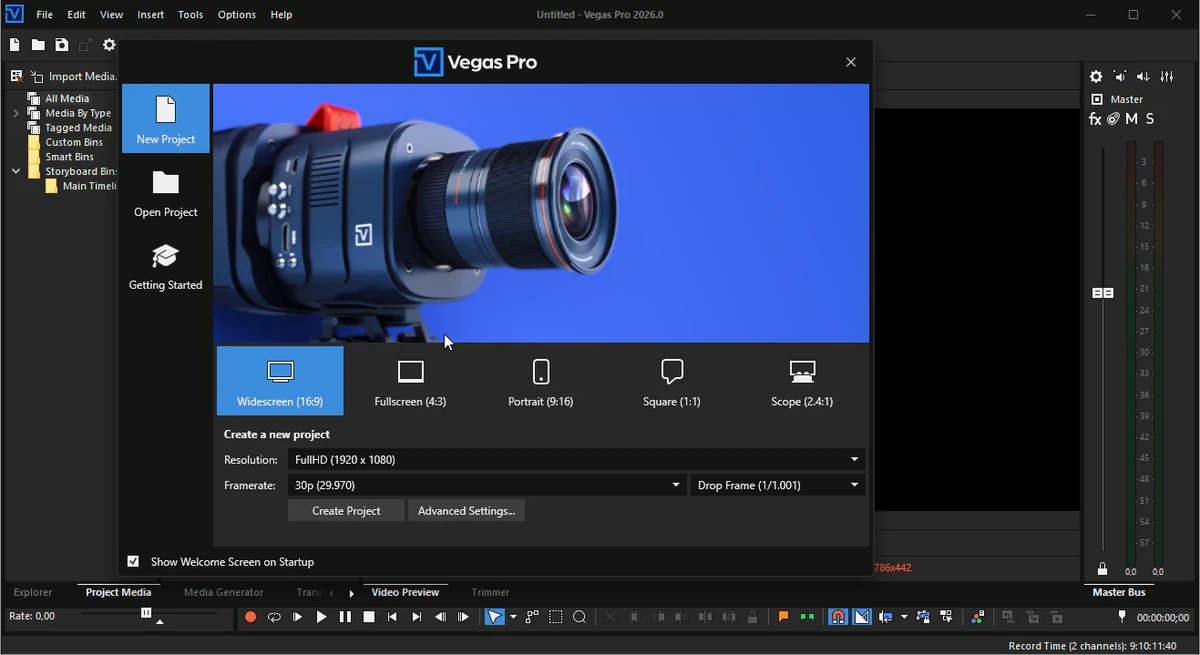Screen dimensions: 1200x655
Task: Choose the Portrait (9:16) preset
Action: tap(541, 381)
